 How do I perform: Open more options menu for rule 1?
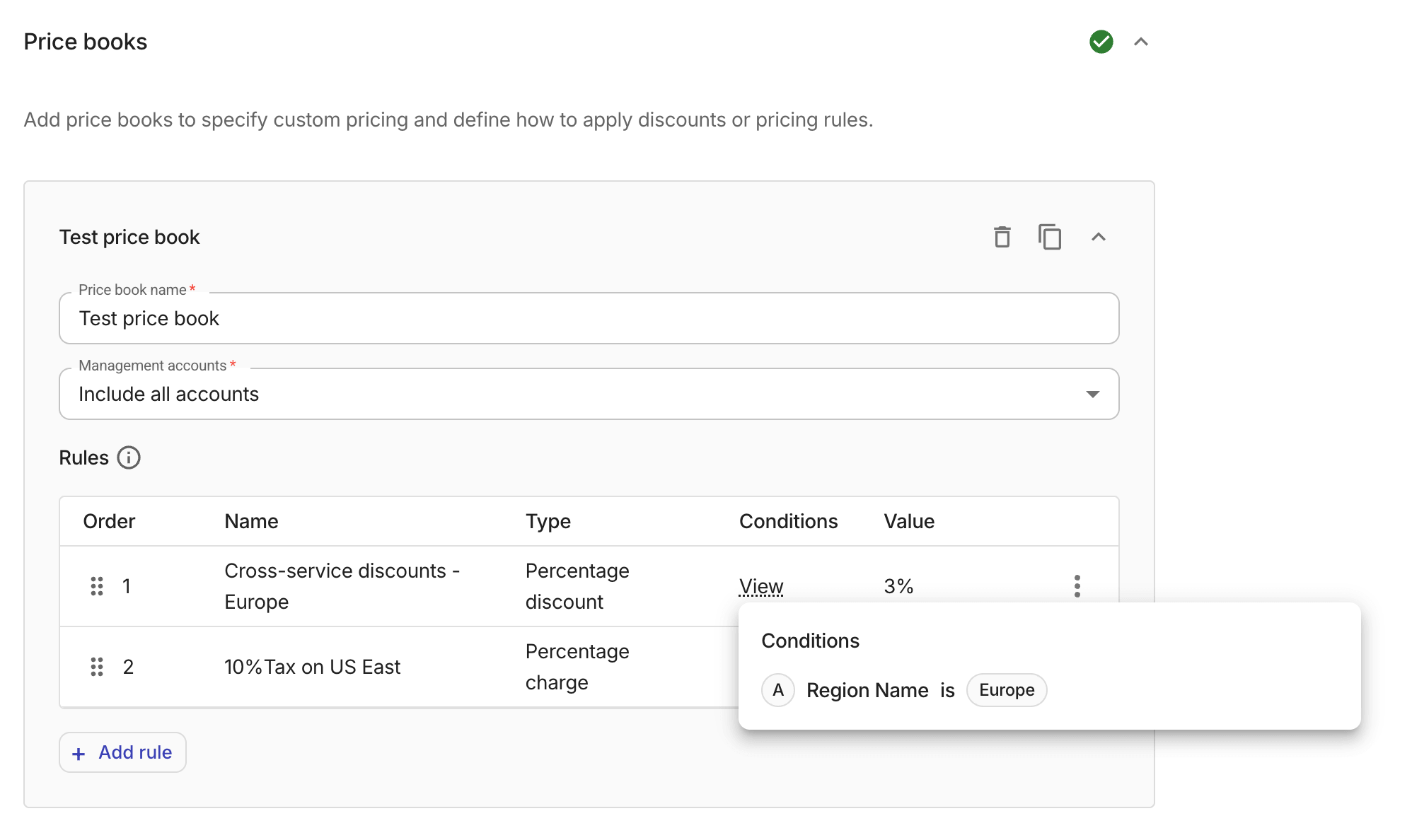coord(1077,586)
